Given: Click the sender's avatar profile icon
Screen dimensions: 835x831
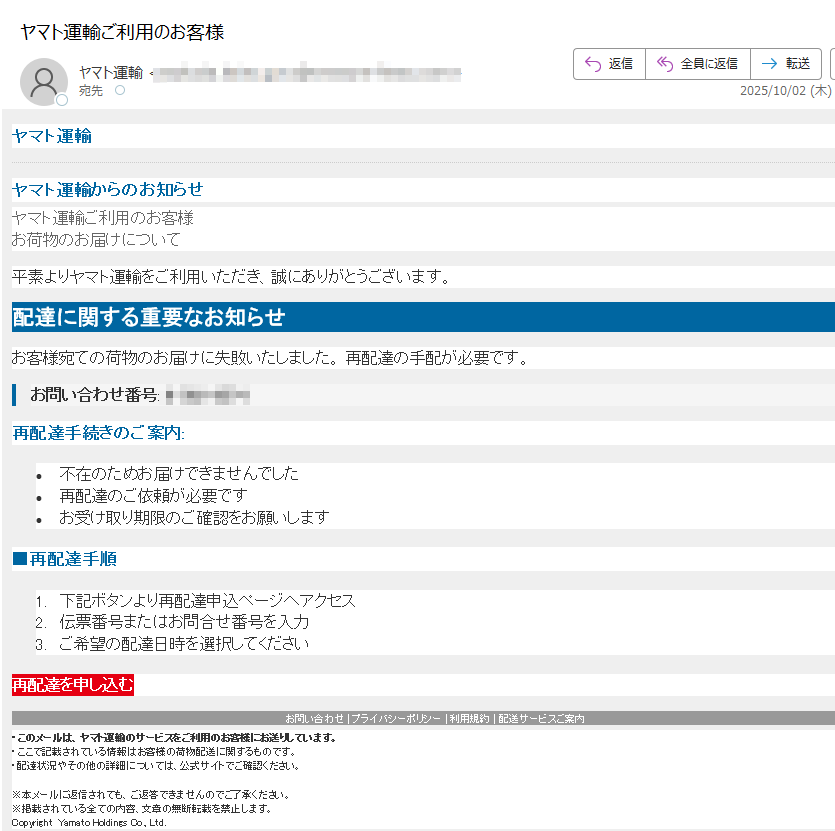Looking at the screenshot, I should point(43,81).
